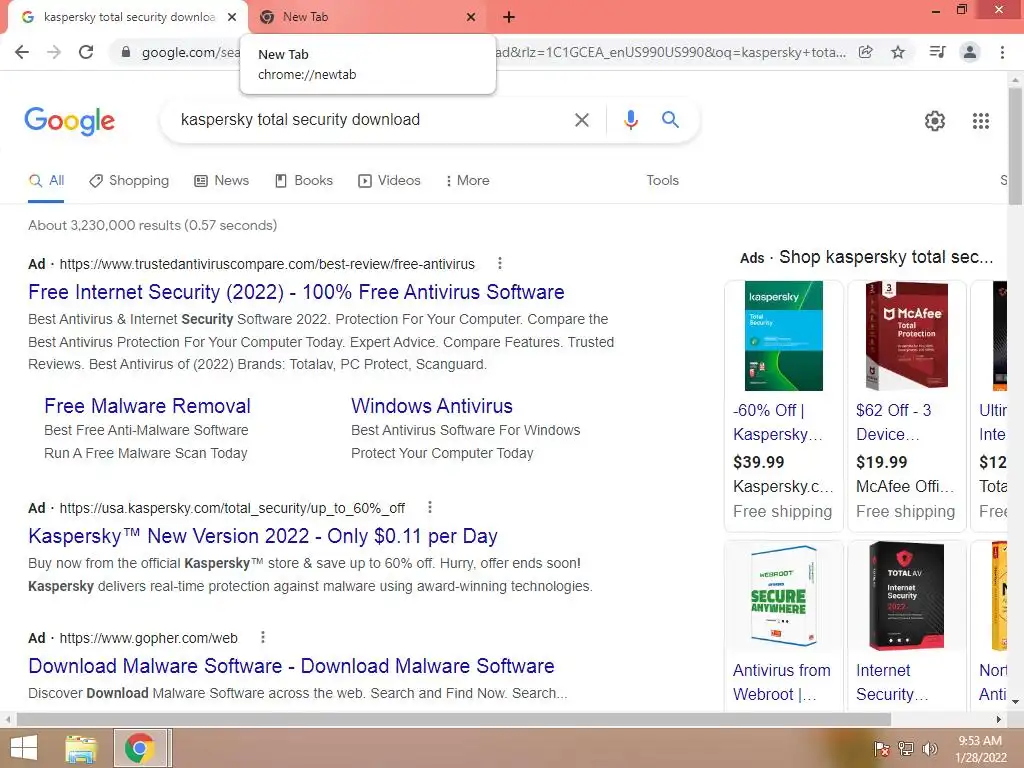Reload the current page

(x=86, y=52)
